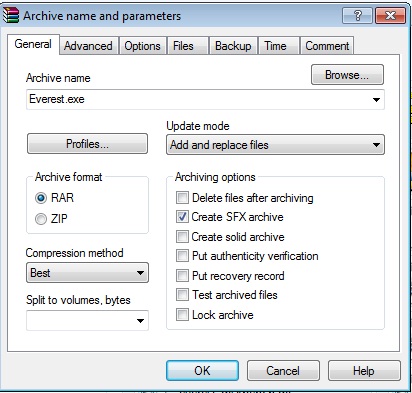This screenshot has height=393, width=412.
Task: Uncheck Create SFX archive
Action: (182, 217)
